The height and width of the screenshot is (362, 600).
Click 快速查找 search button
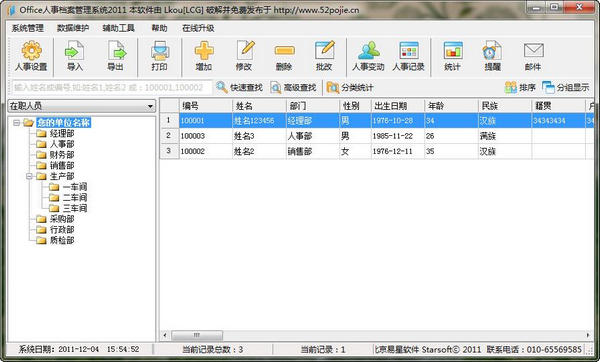[239, 88]
